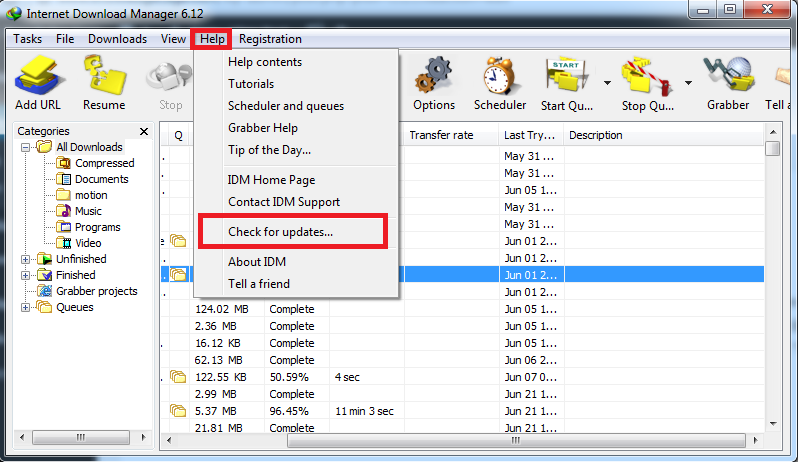This screenshot has height=462, width=798.
Task: Sort by Last Try column header
Action: point(531,135)
